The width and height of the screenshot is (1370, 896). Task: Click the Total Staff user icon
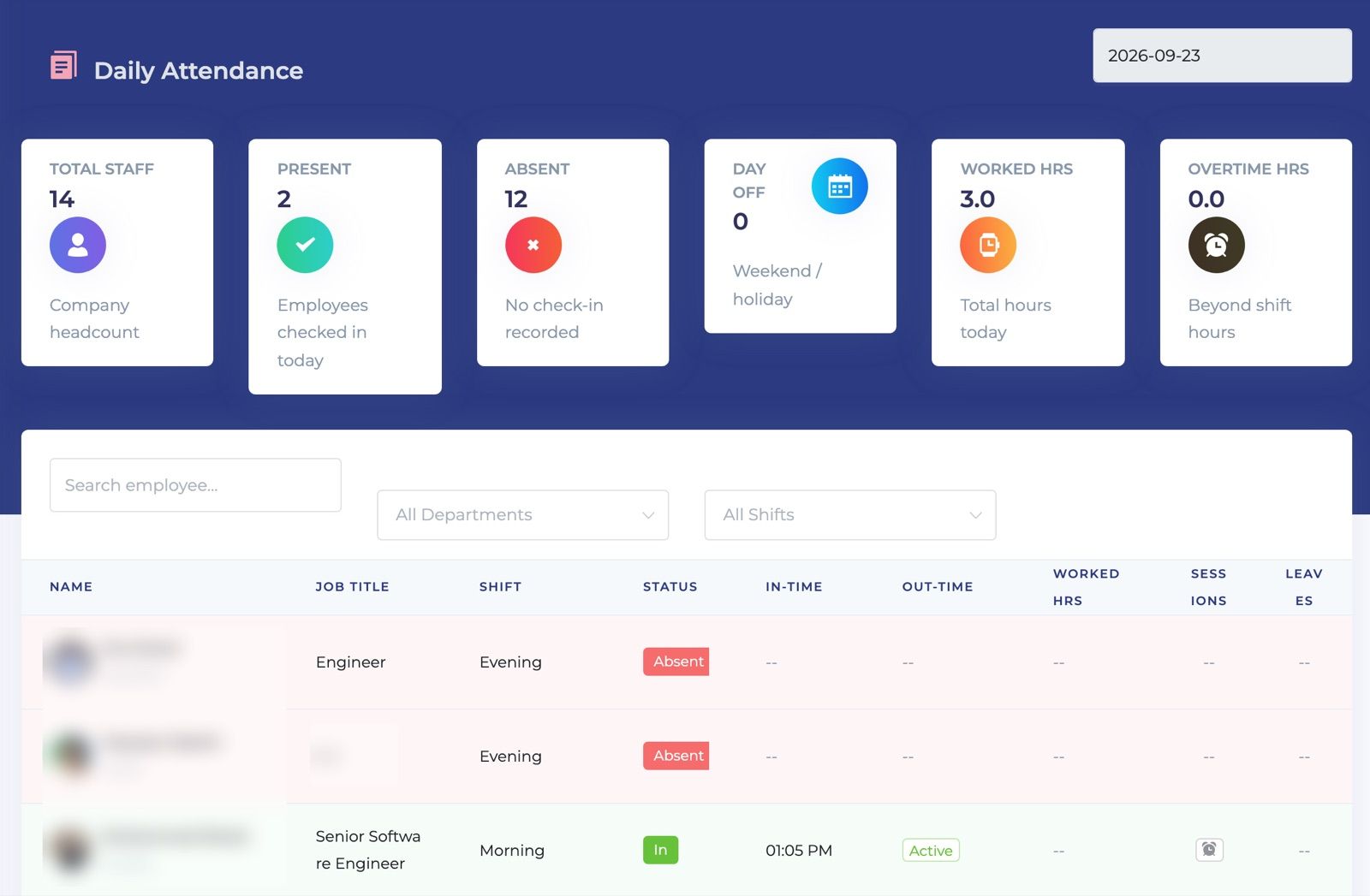coord(78,245)
